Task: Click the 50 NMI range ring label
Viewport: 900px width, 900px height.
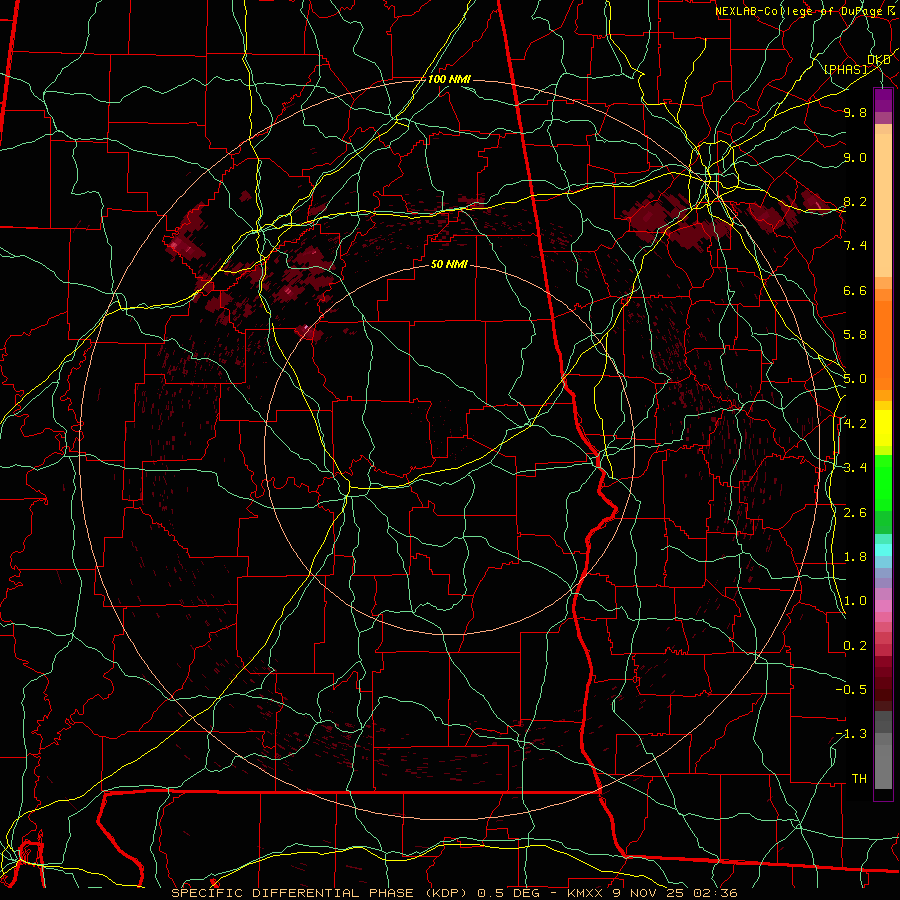Action: (449, 264)
